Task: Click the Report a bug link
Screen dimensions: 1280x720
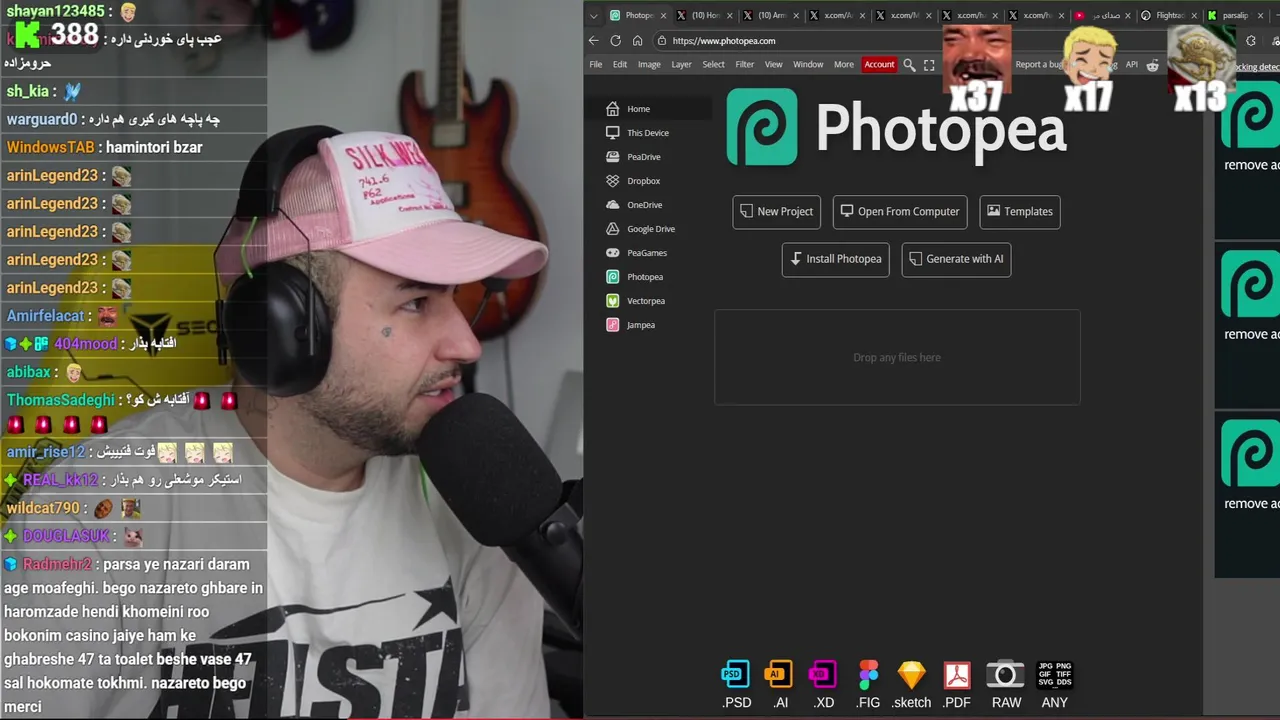Action: (1039, 65)
